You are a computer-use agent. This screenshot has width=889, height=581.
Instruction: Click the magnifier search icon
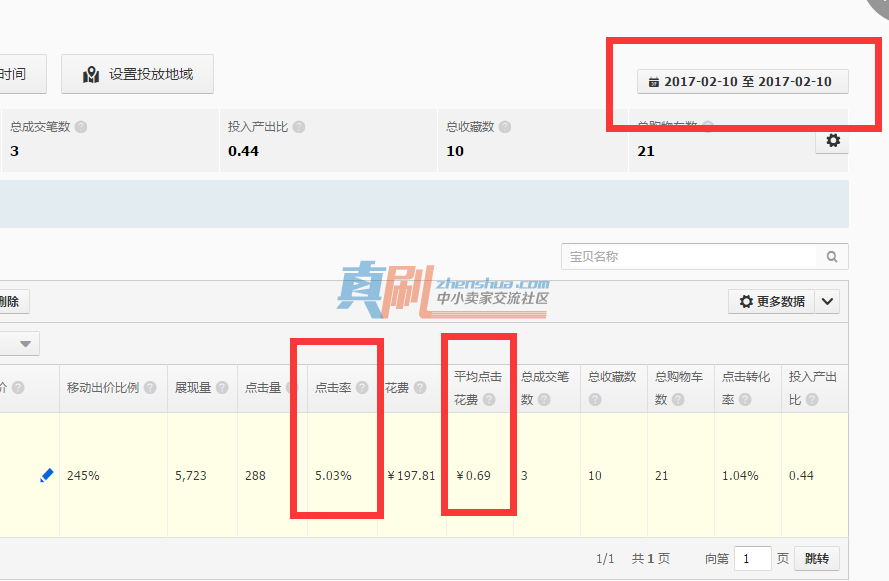[x=832, y=257]
